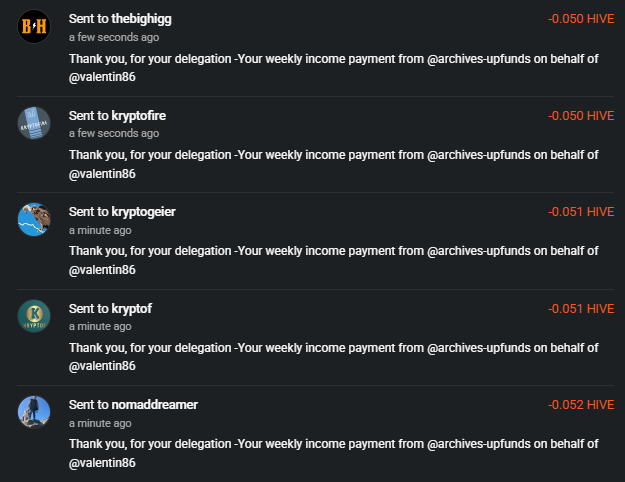Click kryptof's K coin avatar

point(34,316)
